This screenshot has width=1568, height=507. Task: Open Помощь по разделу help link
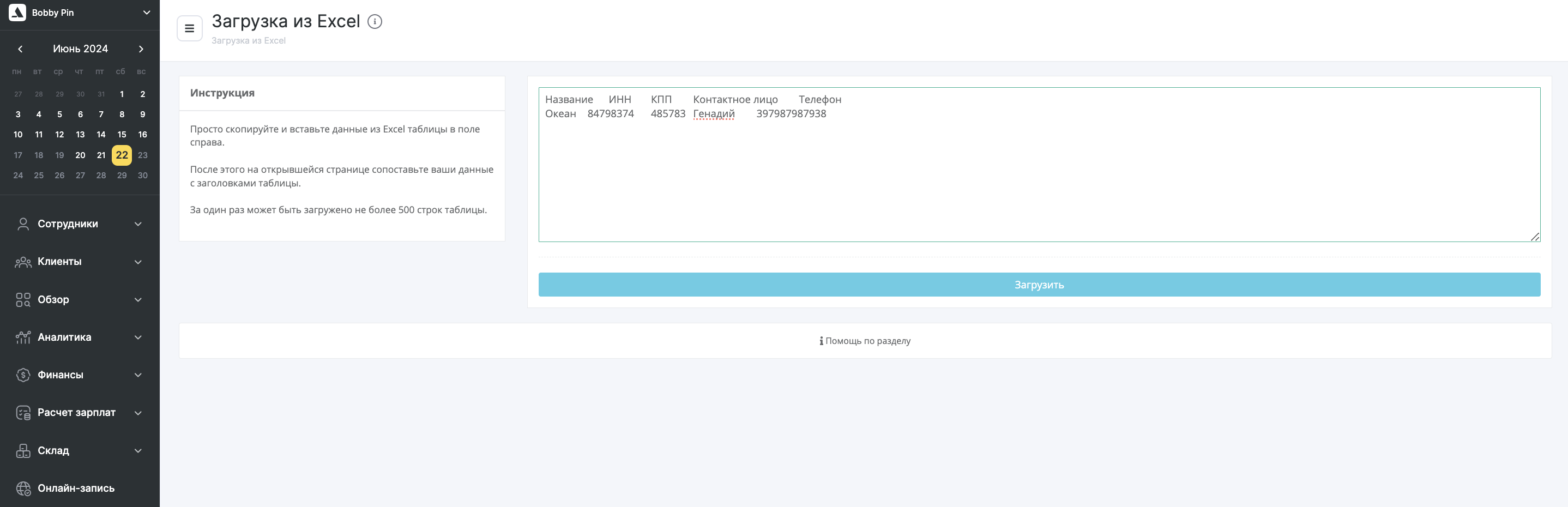[x=865, y=341]
